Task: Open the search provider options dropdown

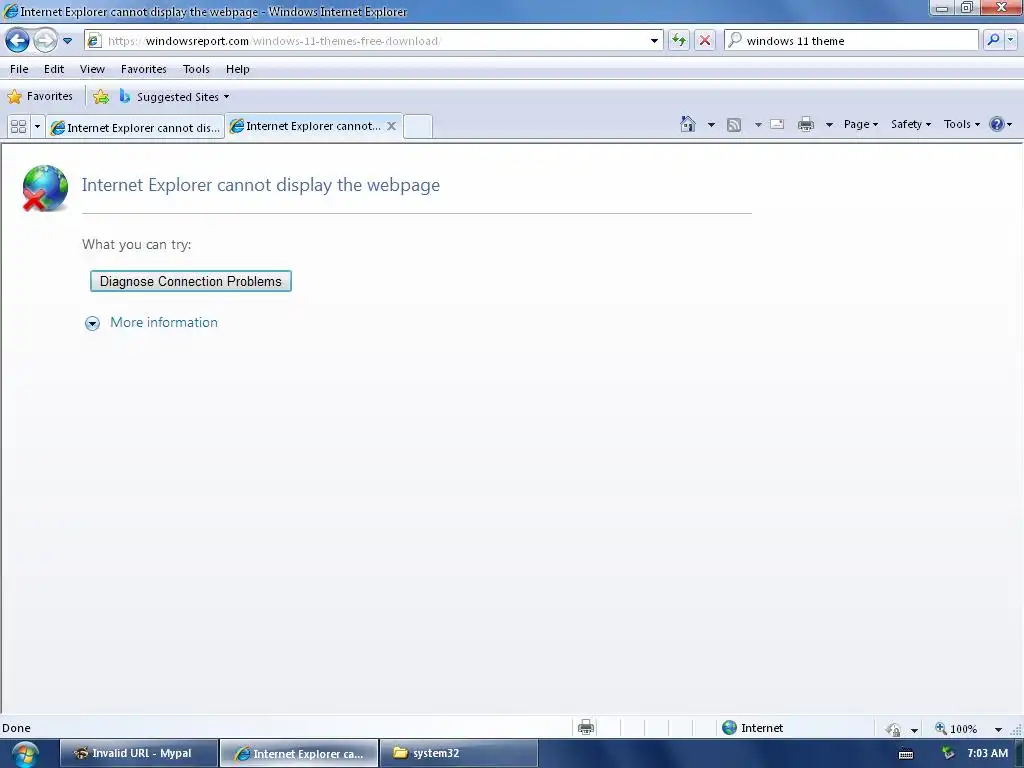Action: (x=1011, y=40)
